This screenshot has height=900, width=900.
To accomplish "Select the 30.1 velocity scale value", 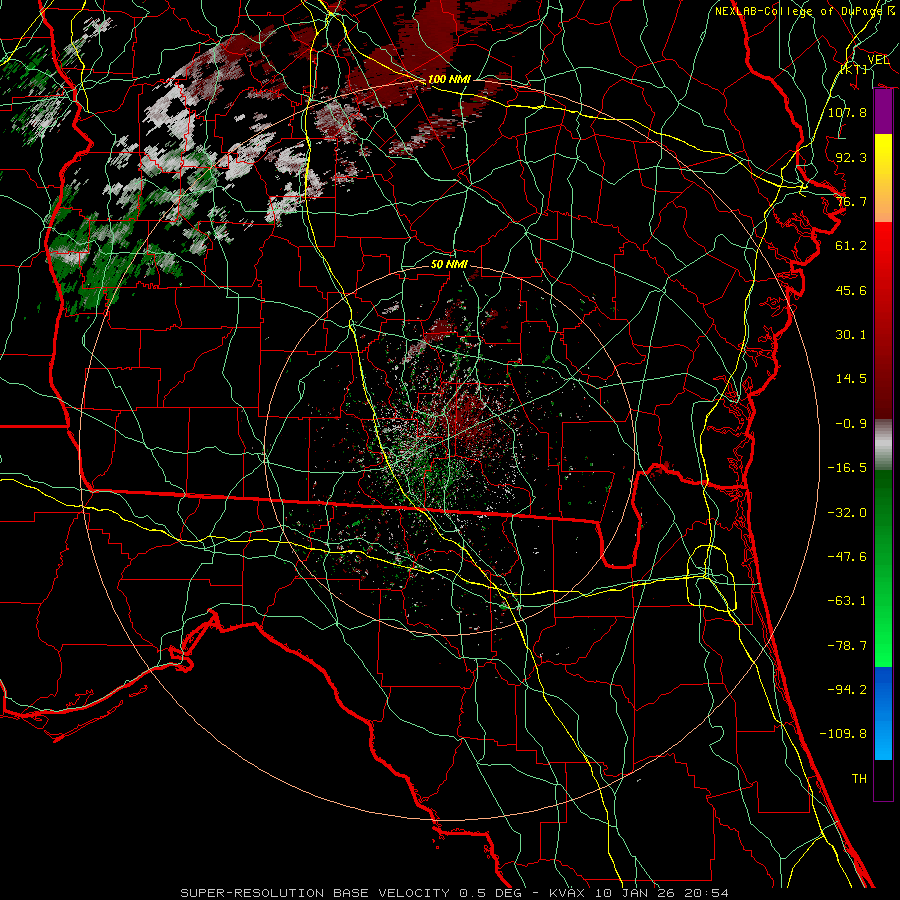I will point(851,335).
